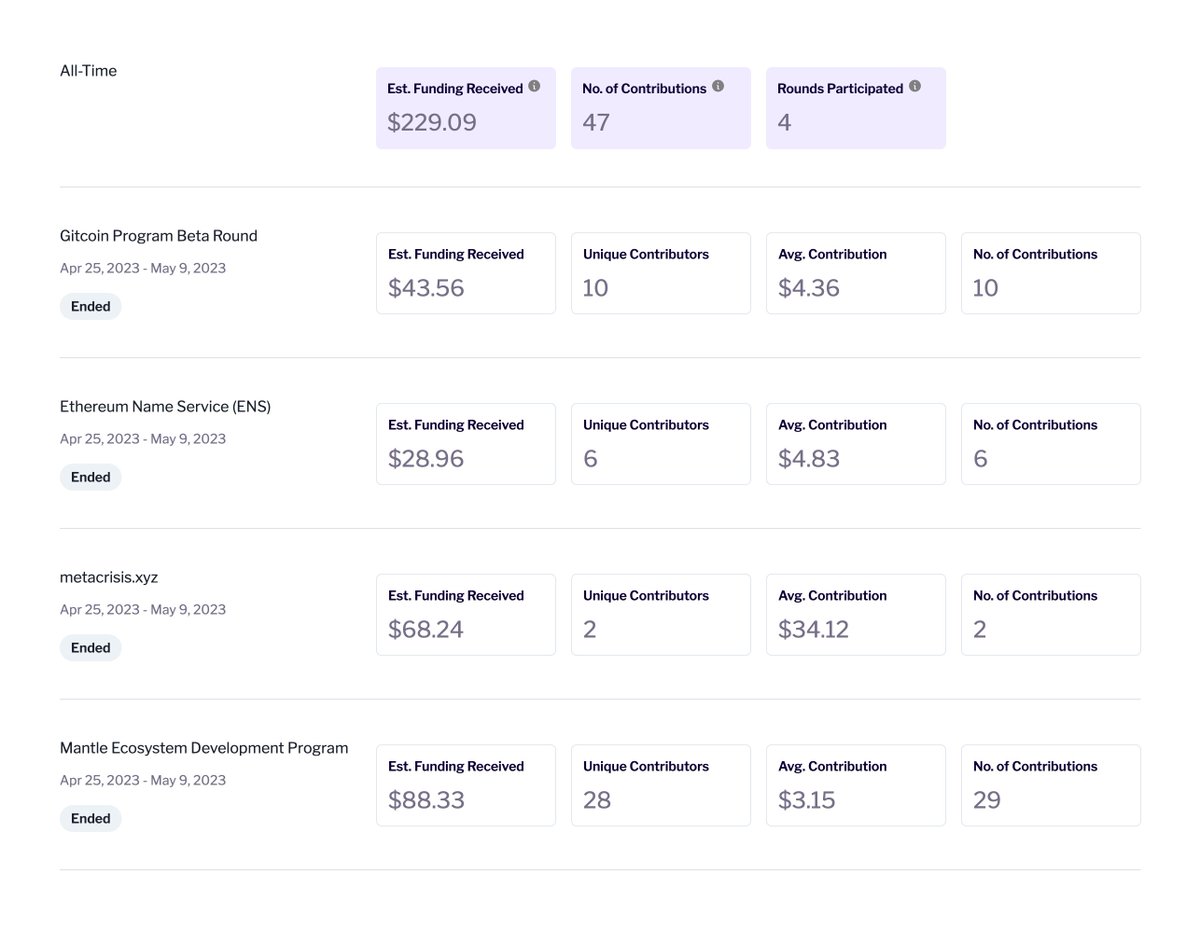
Task: Click Ended badge under metacrisis.xyz
Action: coord(91,648)
